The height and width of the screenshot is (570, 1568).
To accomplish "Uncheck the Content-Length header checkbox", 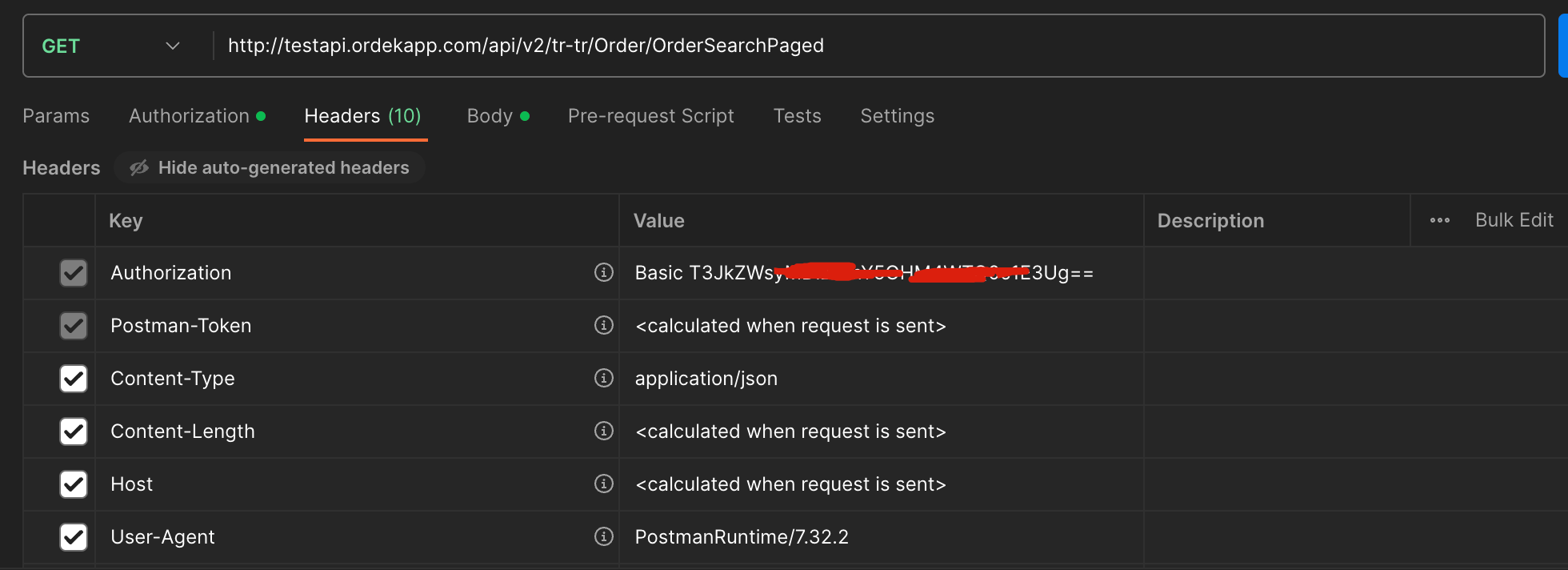I will click(74, 432).
